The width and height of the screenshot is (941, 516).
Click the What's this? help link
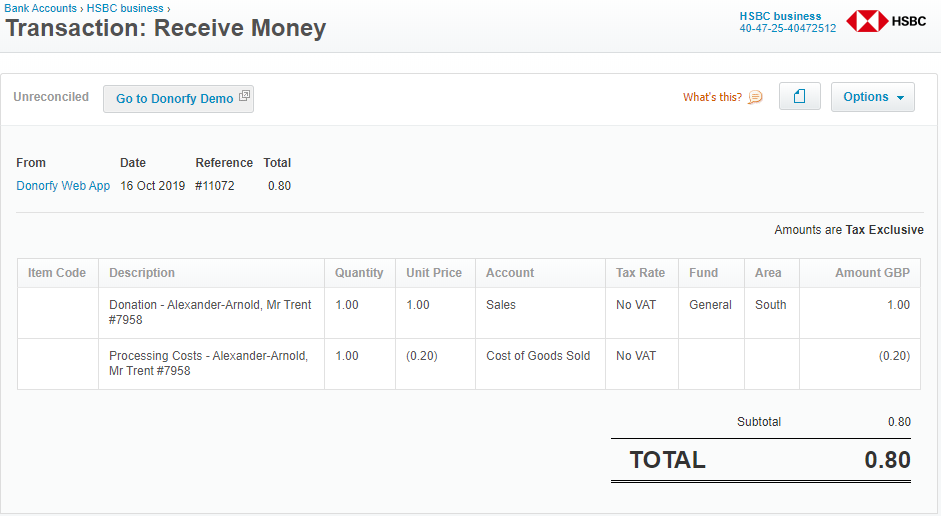pyautogui.click(x=712, y=97)
